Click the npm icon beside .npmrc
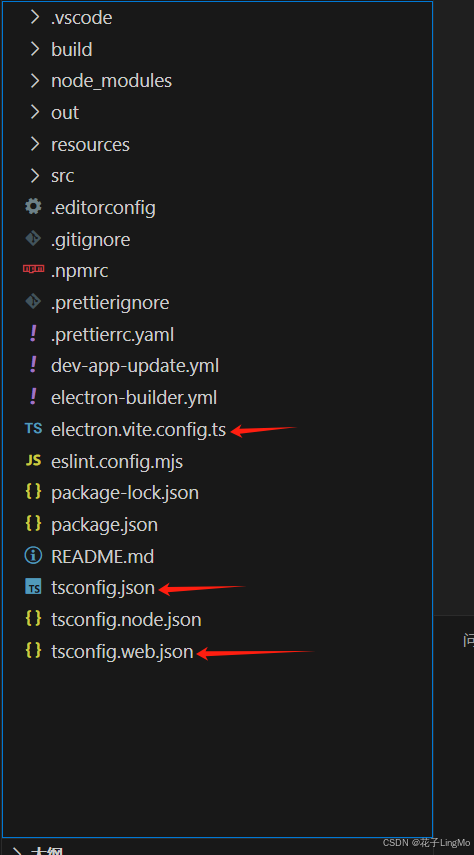This screenshot has width=474, height=855. pos(33,269)
